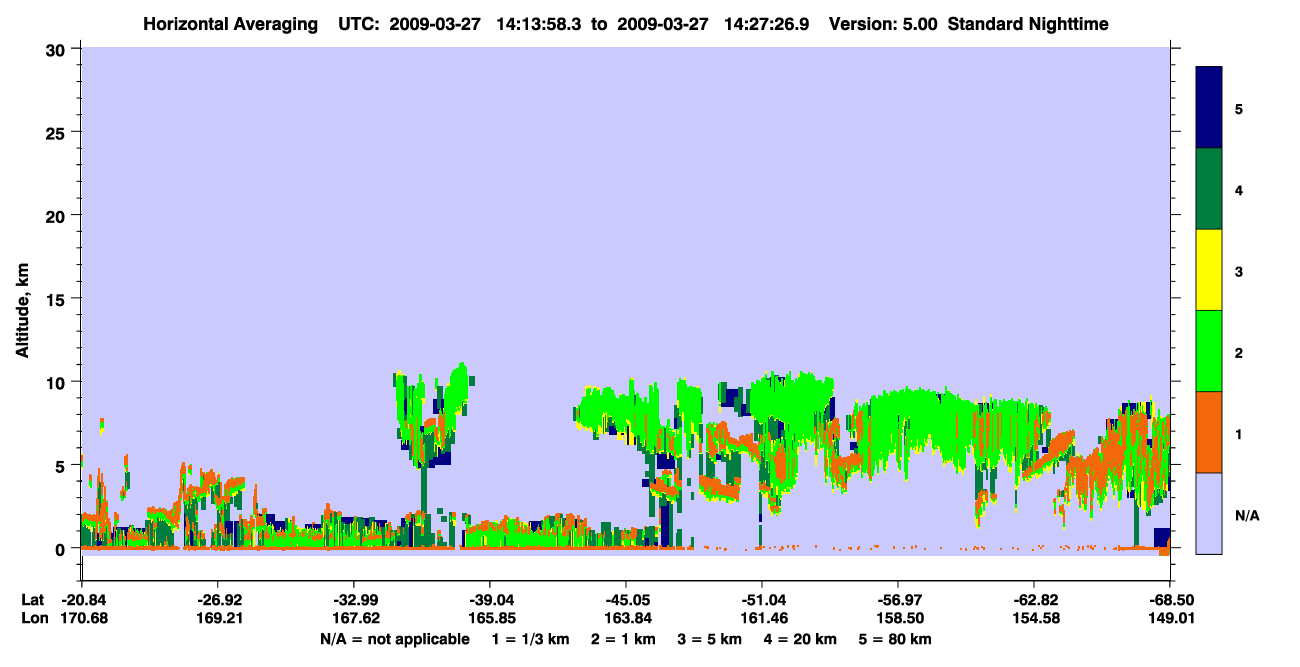
Task: Click the longitude value 161.46
Action: (x=763, y=619)
